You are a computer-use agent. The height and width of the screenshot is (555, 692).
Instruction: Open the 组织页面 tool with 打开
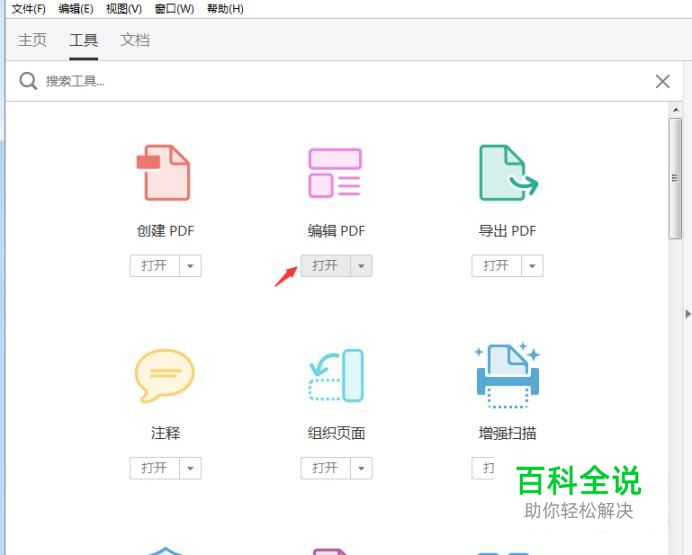click(326, 468)
